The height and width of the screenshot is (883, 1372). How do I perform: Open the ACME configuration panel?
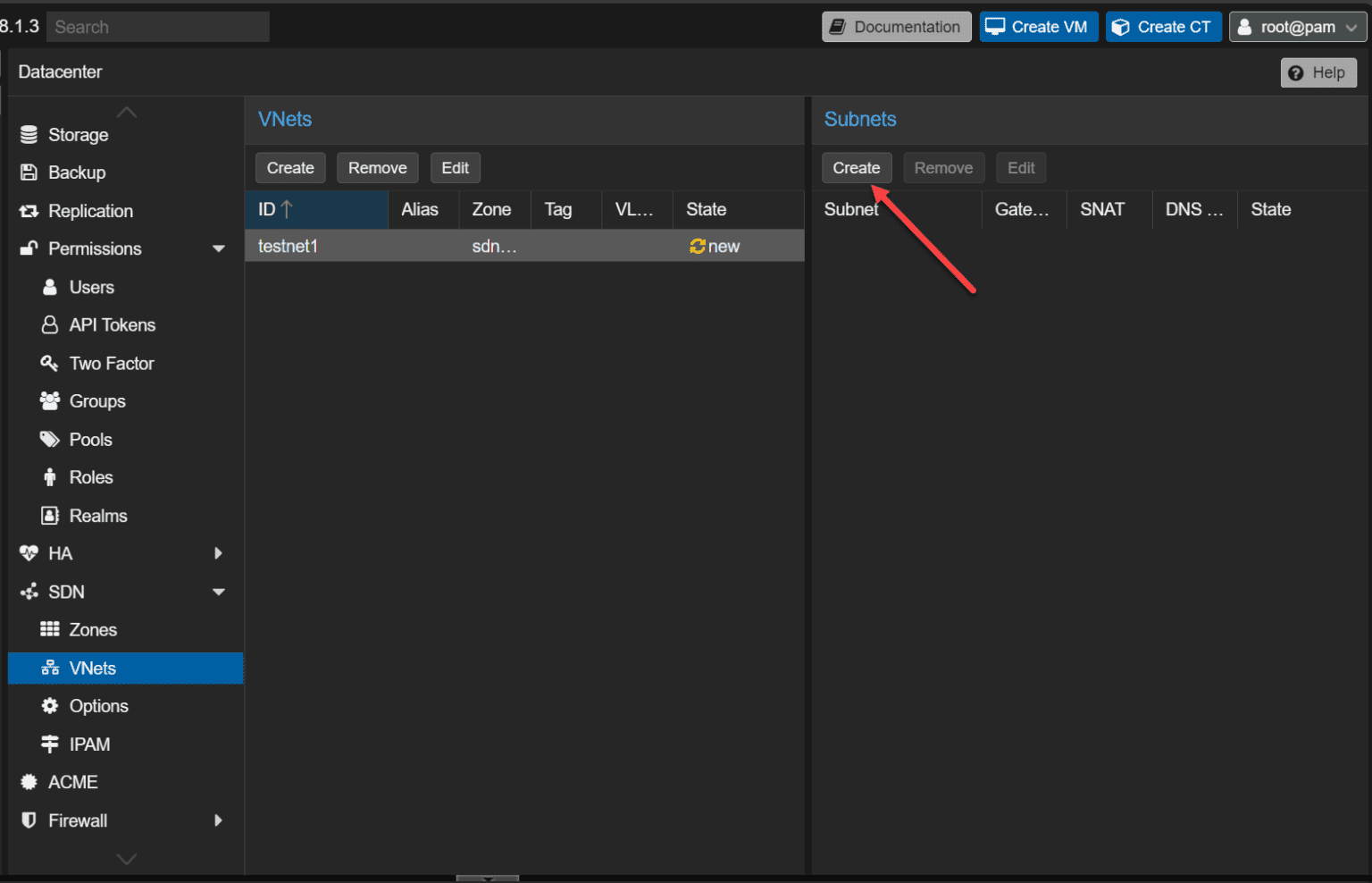[x=73, y=781]
